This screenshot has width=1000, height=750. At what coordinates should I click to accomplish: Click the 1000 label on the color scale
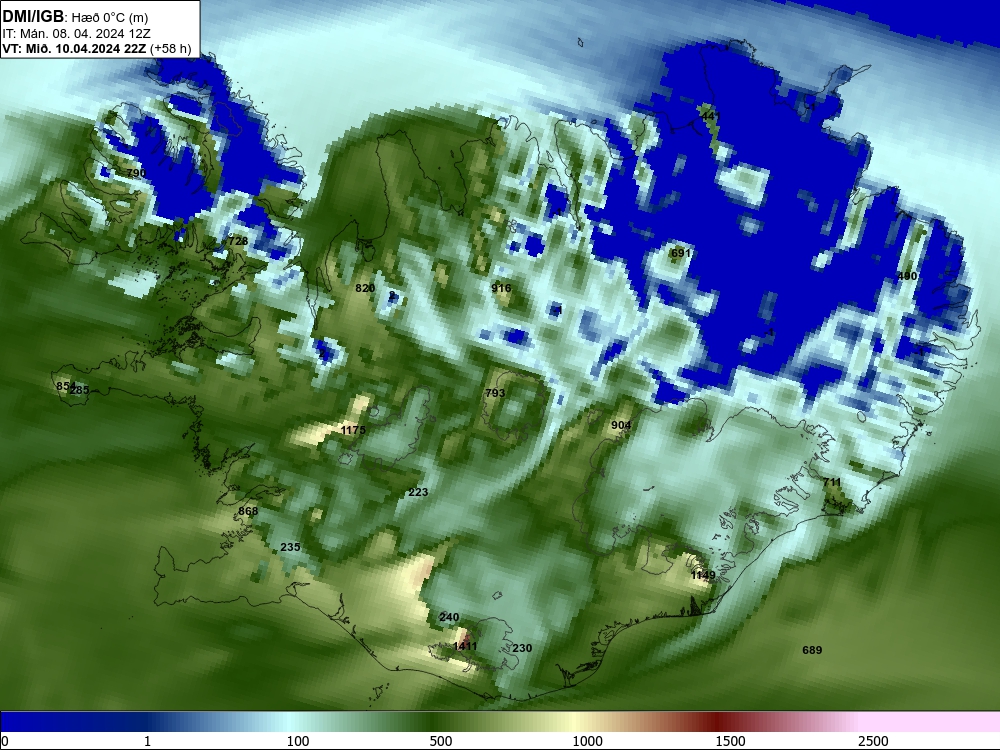tap(587, 741)
